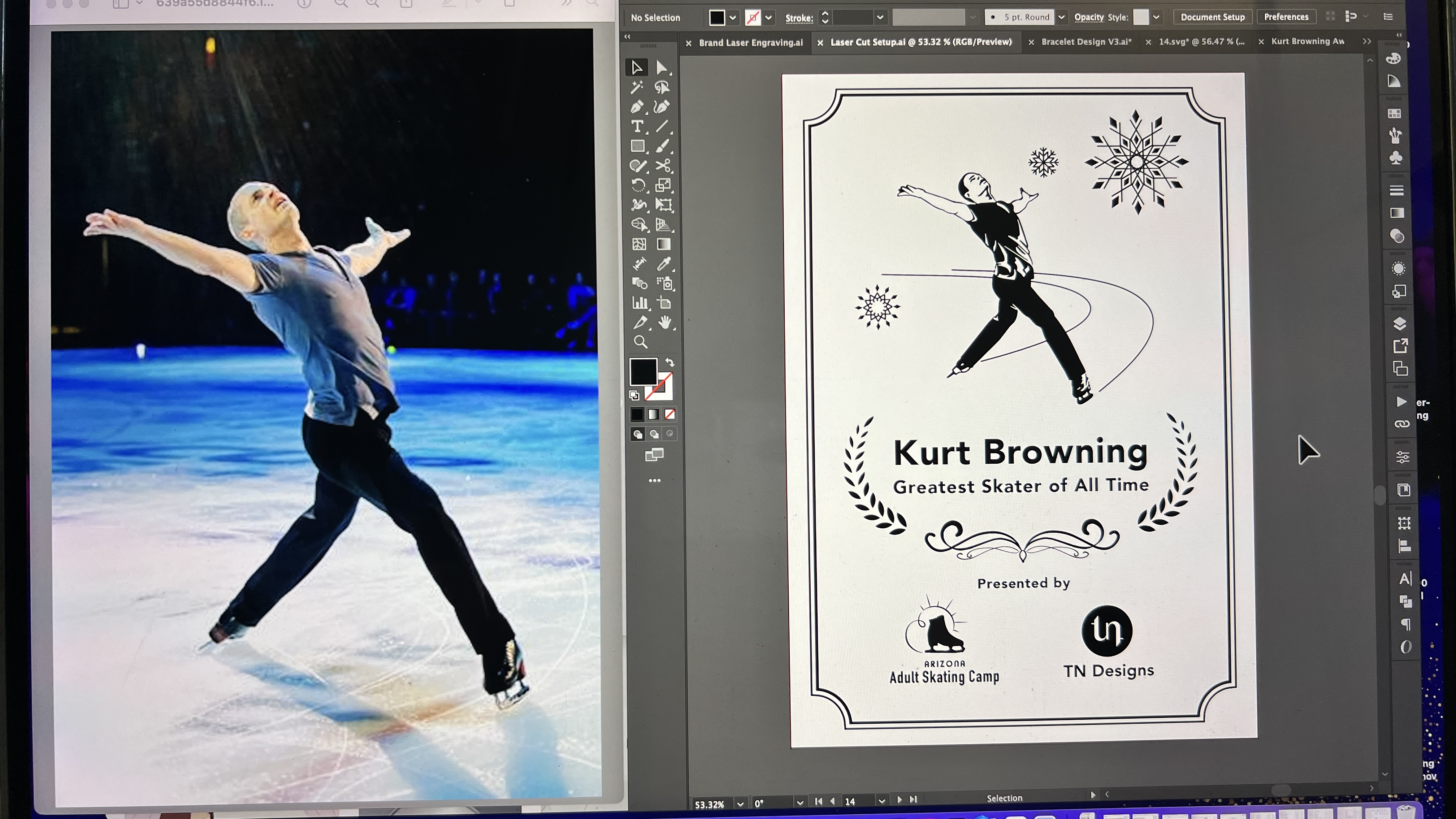
Task: Open the fill color dropdown arrow
Action: point(733,18)
